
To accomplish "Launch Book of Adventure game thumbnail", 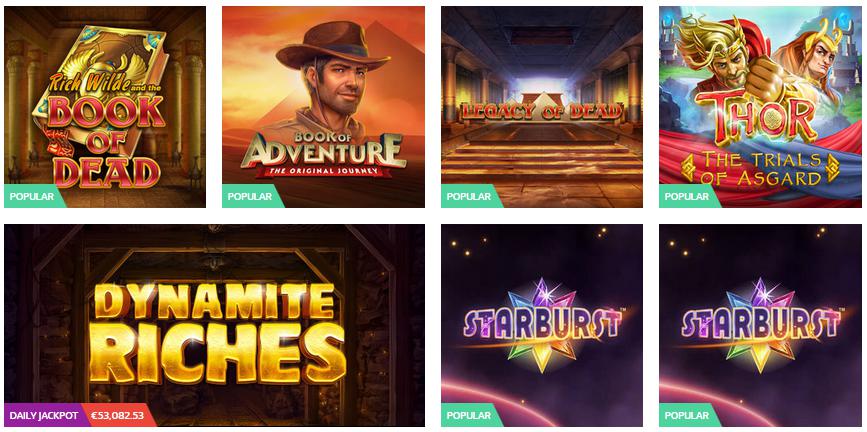I will point(323,107).
